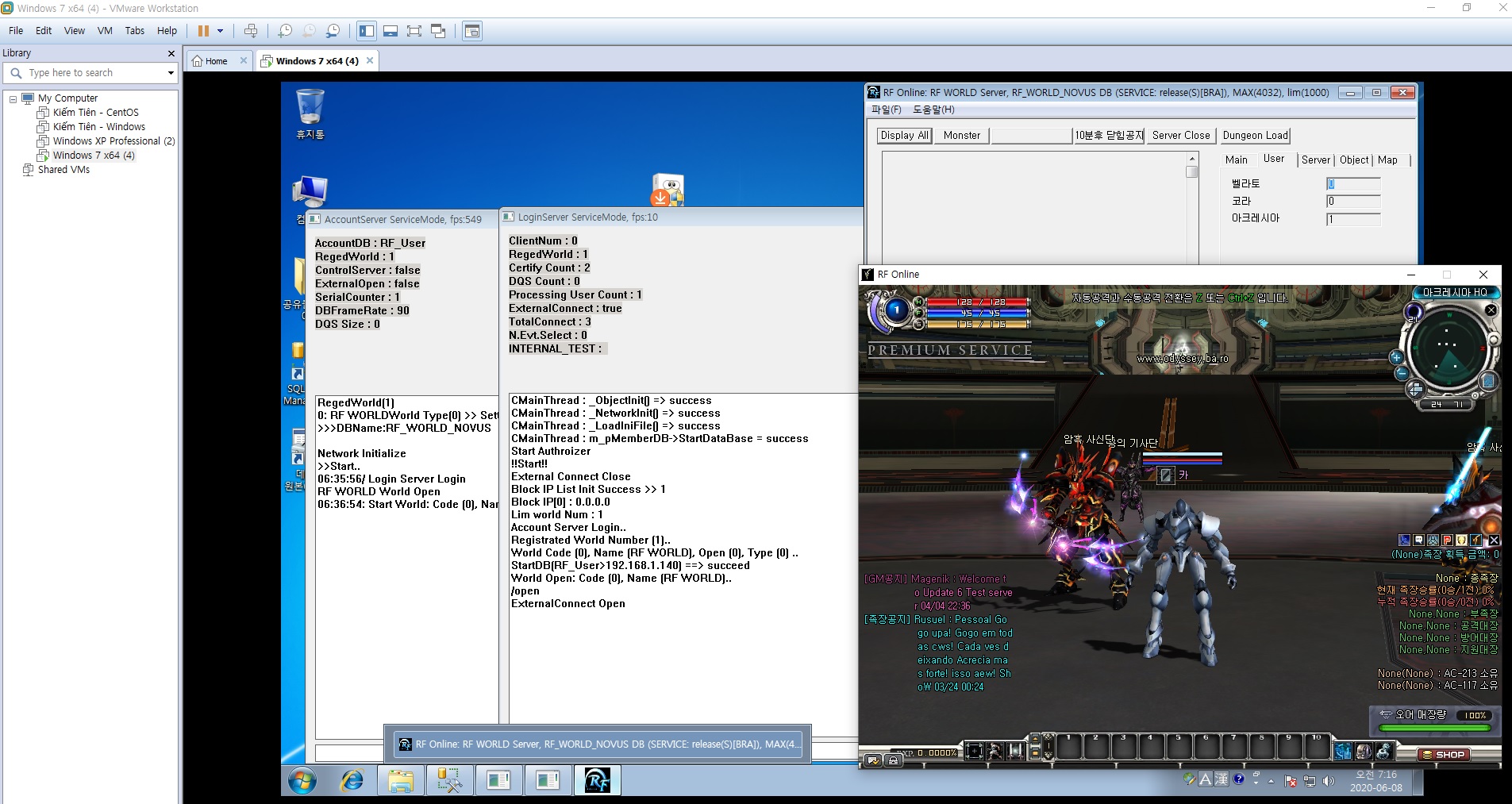Toggle the thumbnail bar view icon
Screen dimensions: 1512x804
[x=391, y=31]
